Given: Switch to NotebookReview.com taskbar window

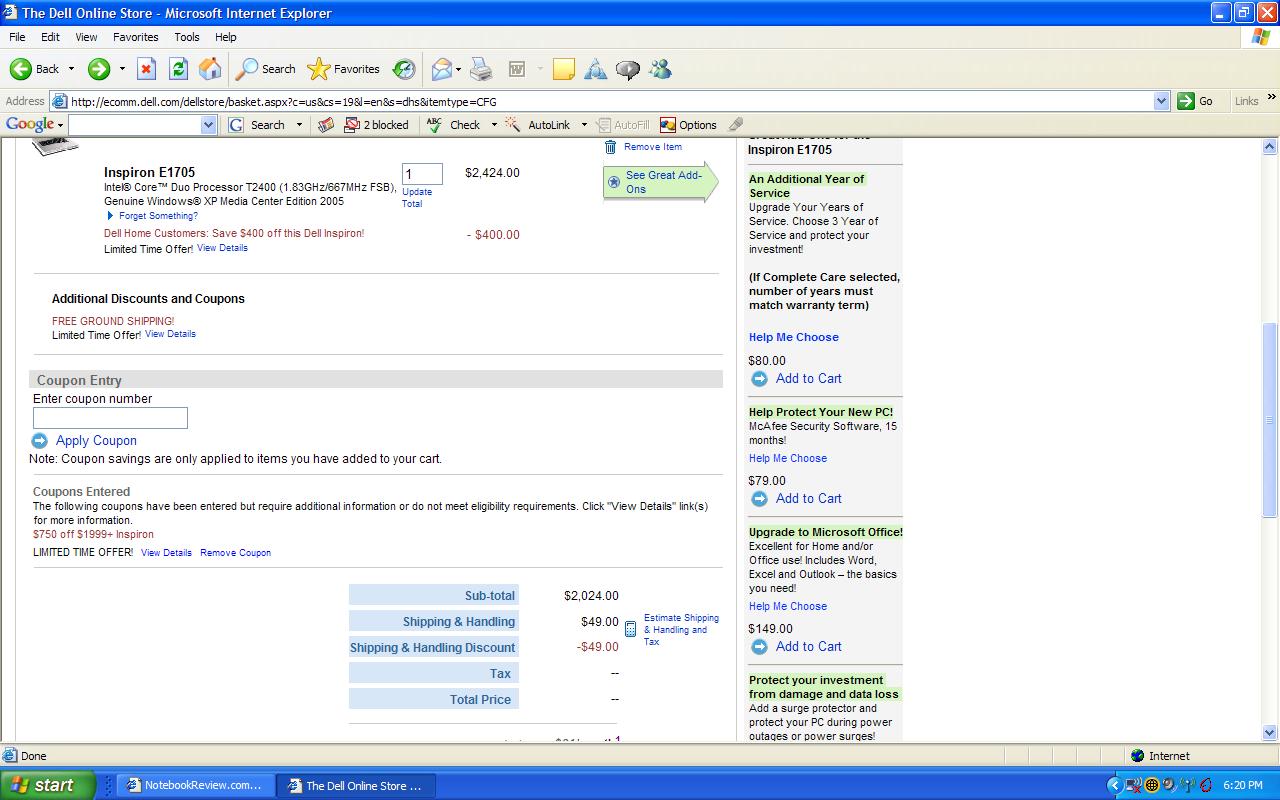Looking at the screenshot, I should point(195,785).
